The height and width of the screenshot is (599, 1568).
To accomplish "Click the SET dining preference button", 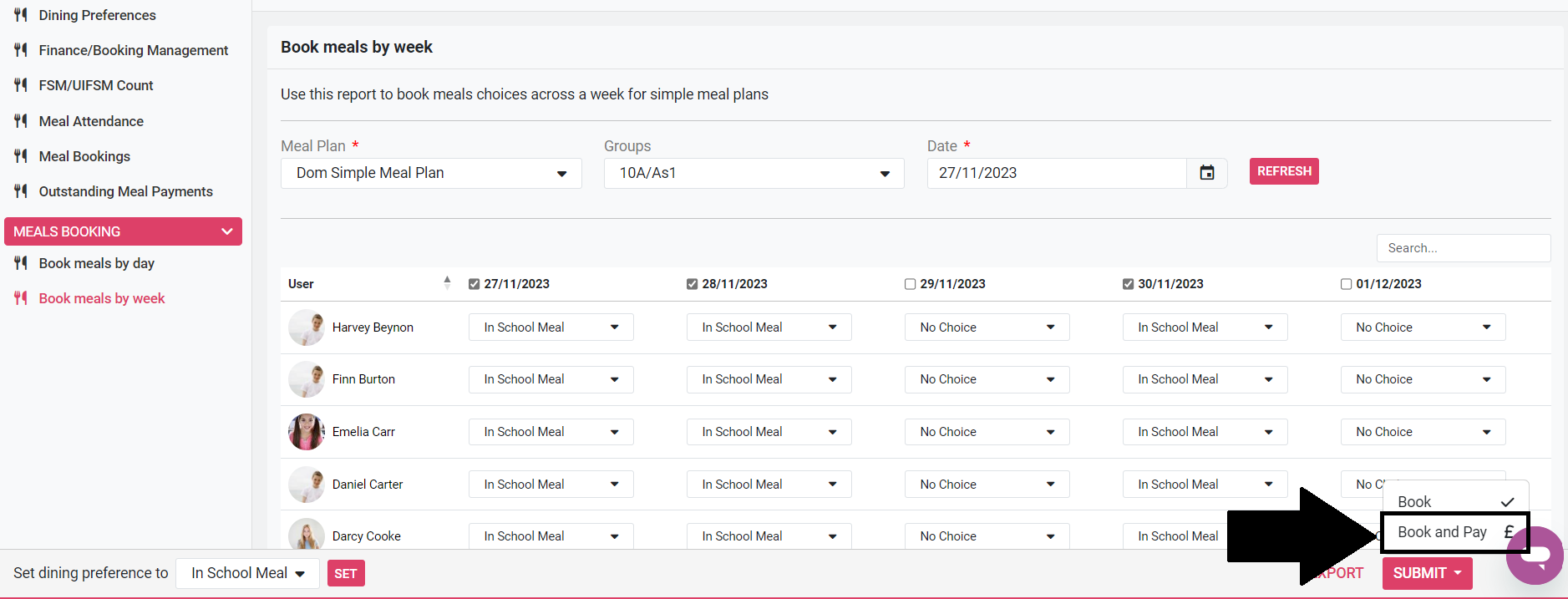I will pyautogui.click(x=346, y=573).
